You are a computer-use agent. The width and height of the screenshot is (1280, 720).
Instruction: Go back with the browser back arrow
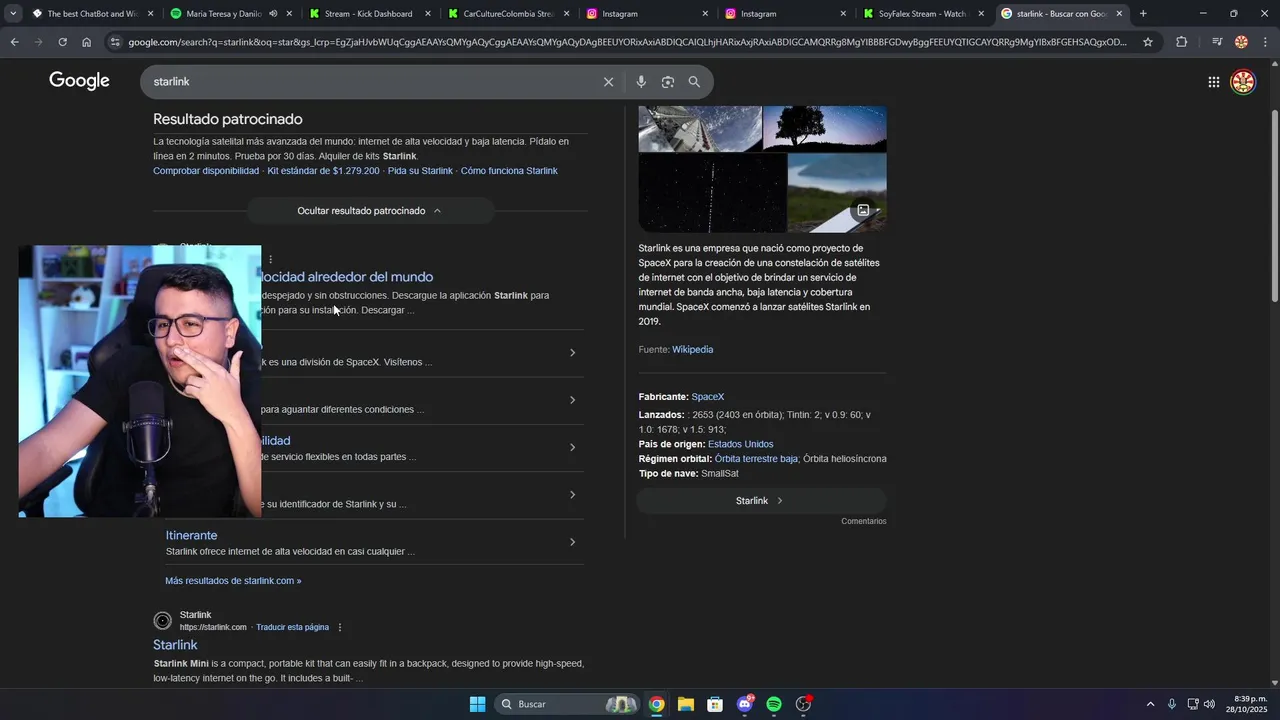point(14,42)
